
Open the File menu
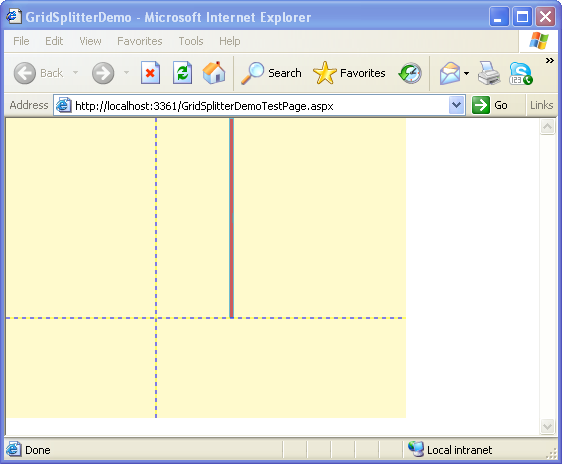(x=21, y=41)
